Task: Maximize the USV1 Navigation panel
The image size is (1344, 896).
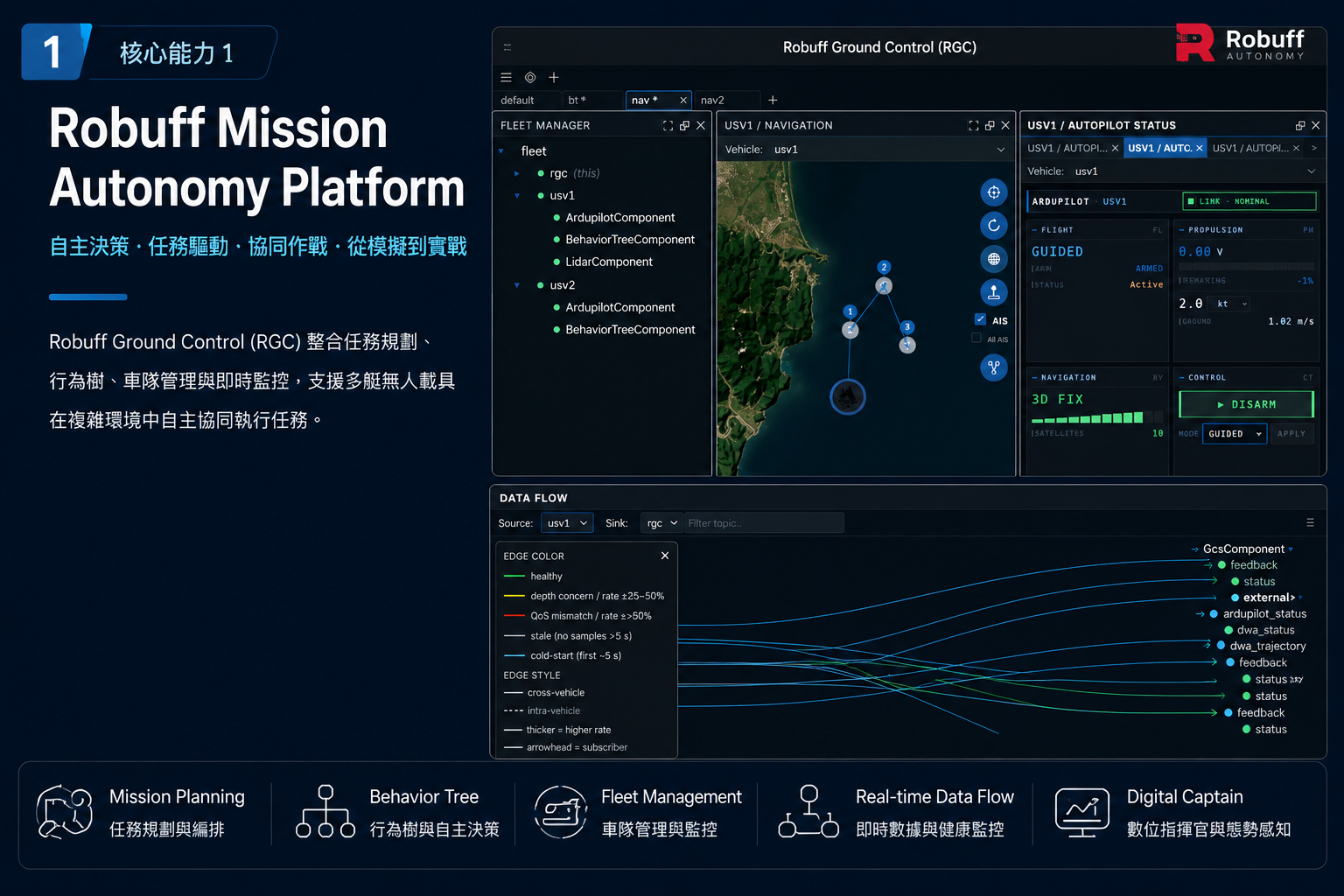Action: (x=973, y=125)
